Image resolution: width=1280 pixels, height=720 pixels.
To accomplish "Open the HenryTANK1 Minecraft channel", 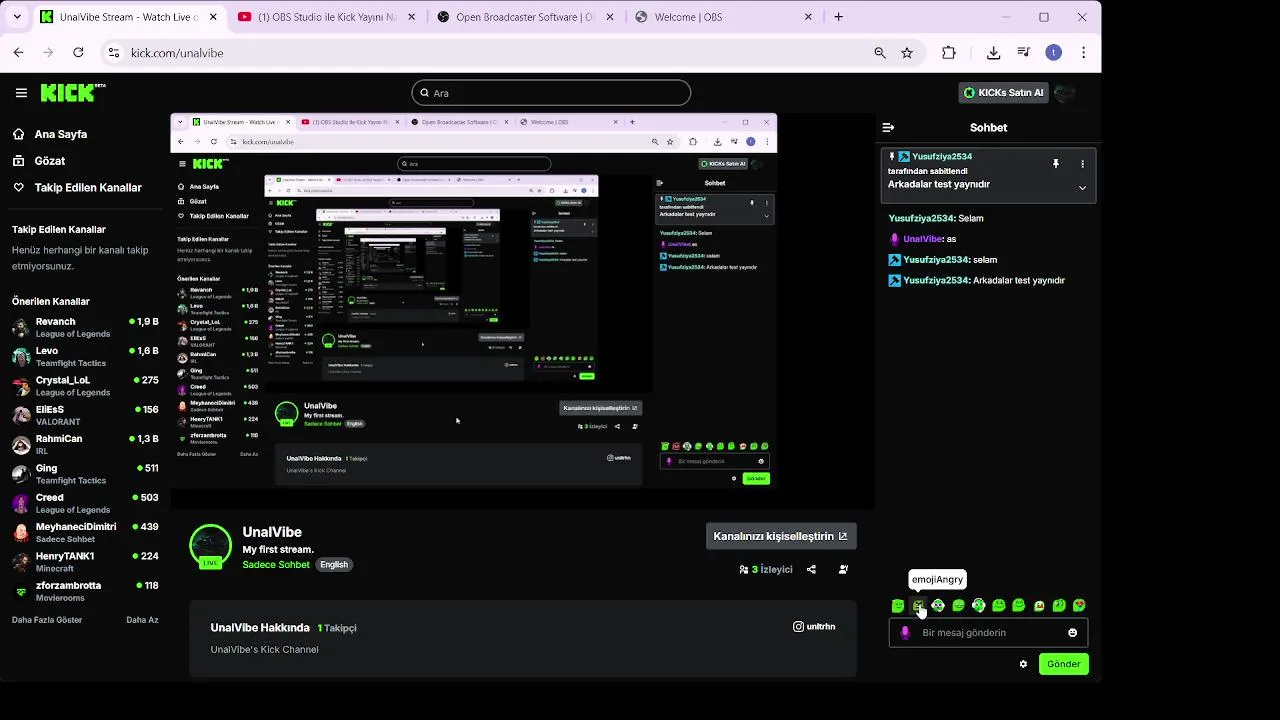I will point(85,562).
